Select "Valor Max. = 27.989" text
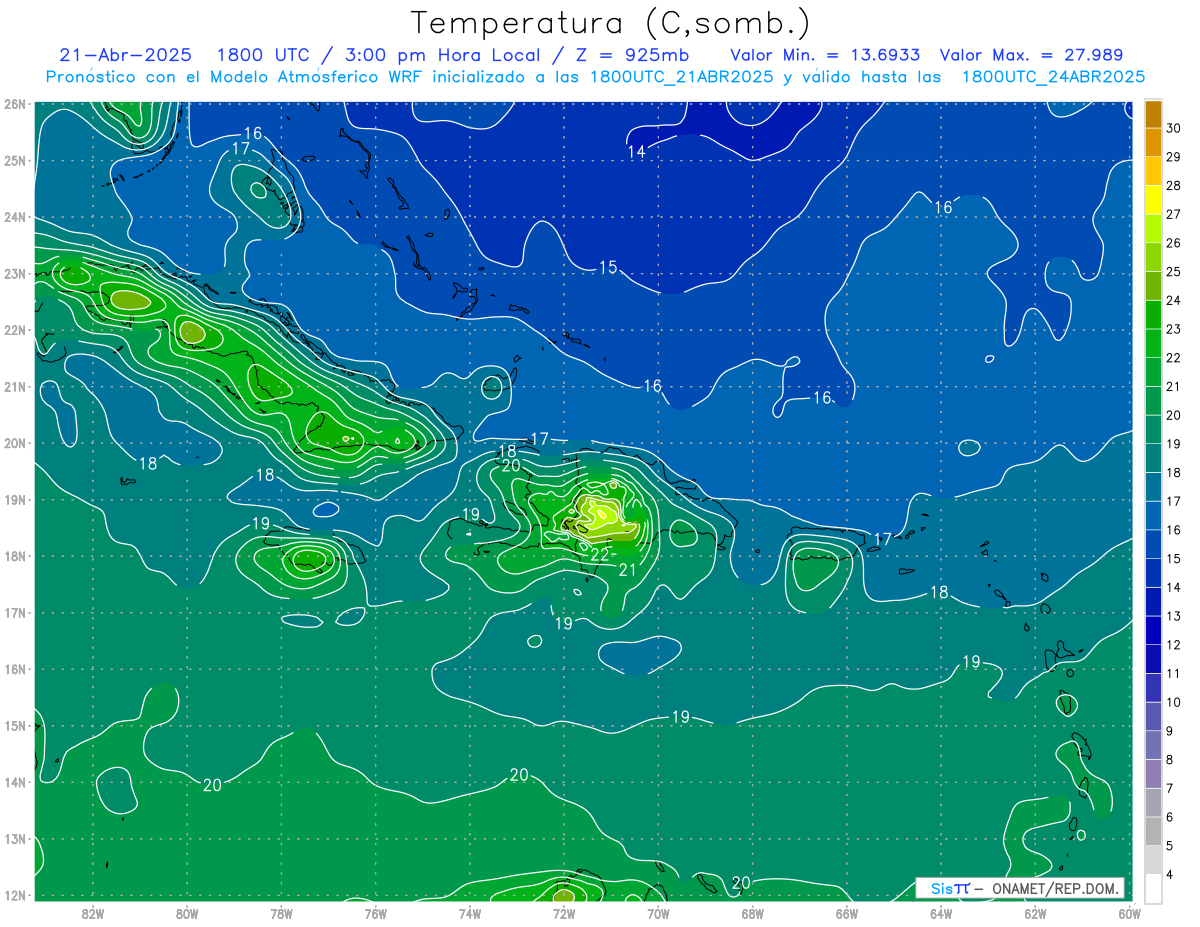1200x927 pixels. 1031,55
